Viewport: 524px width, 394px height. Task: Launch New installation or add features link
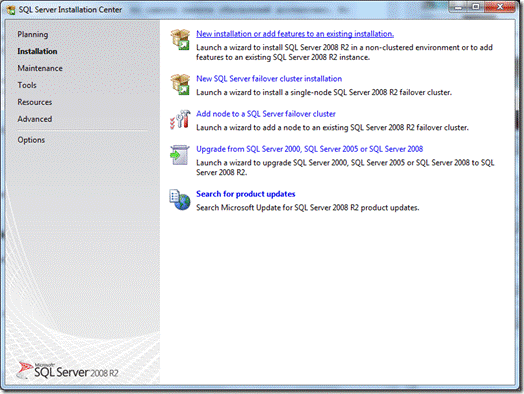pyautogui.click(x=295, y=34)
